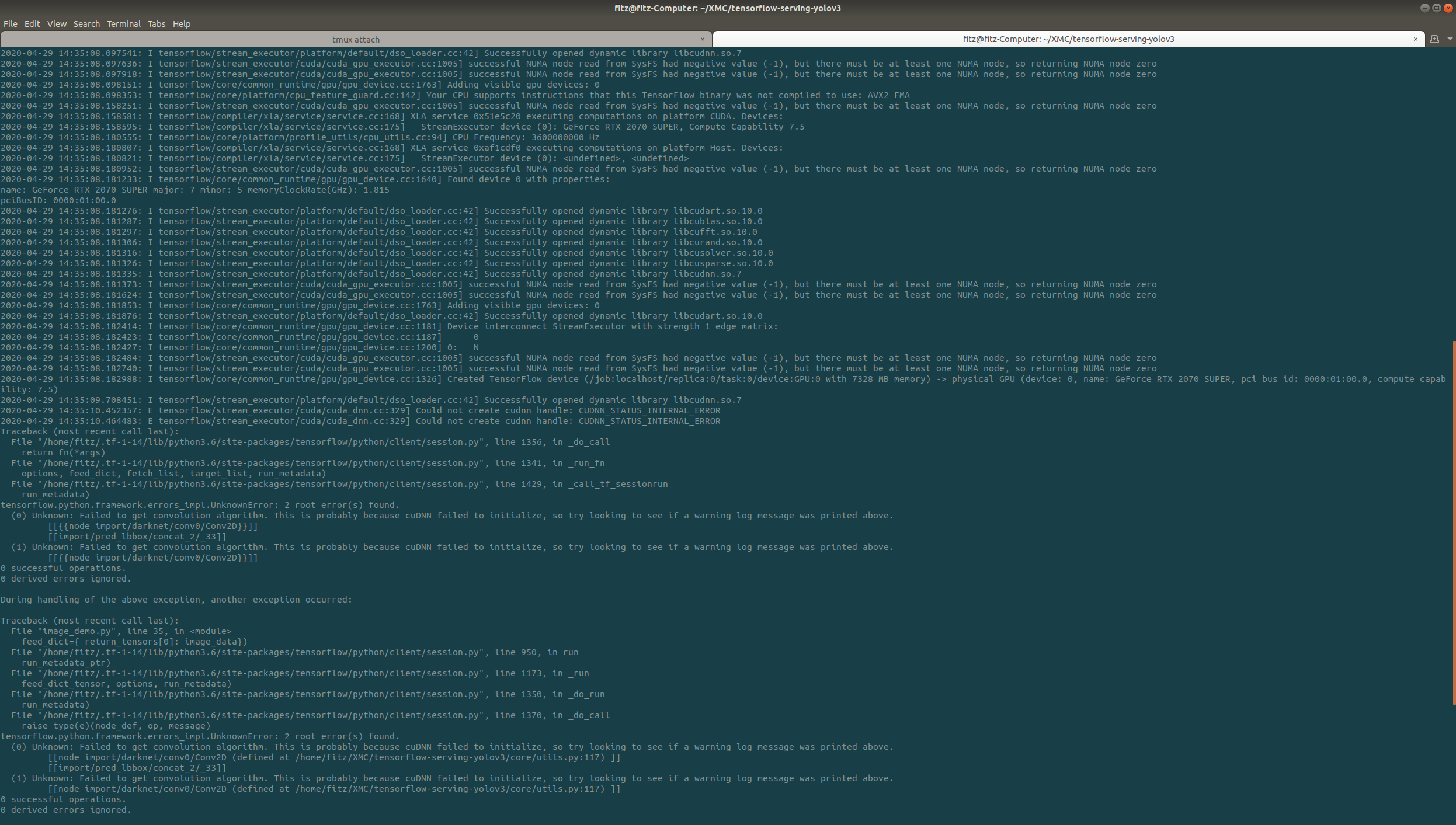Click 'Created TensorFlow device' log text

click(x=513, y=379)
